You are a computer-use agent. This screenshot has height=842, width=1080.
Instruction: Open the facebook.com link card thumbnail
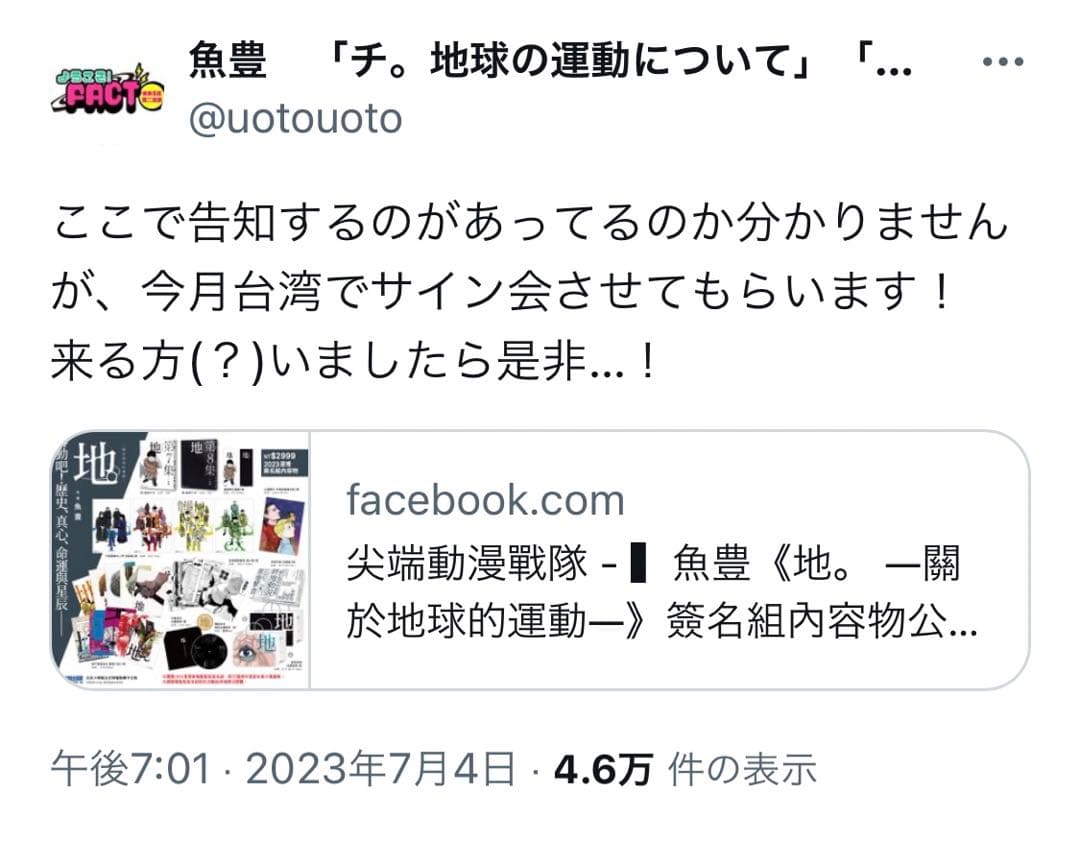[180, 559]
